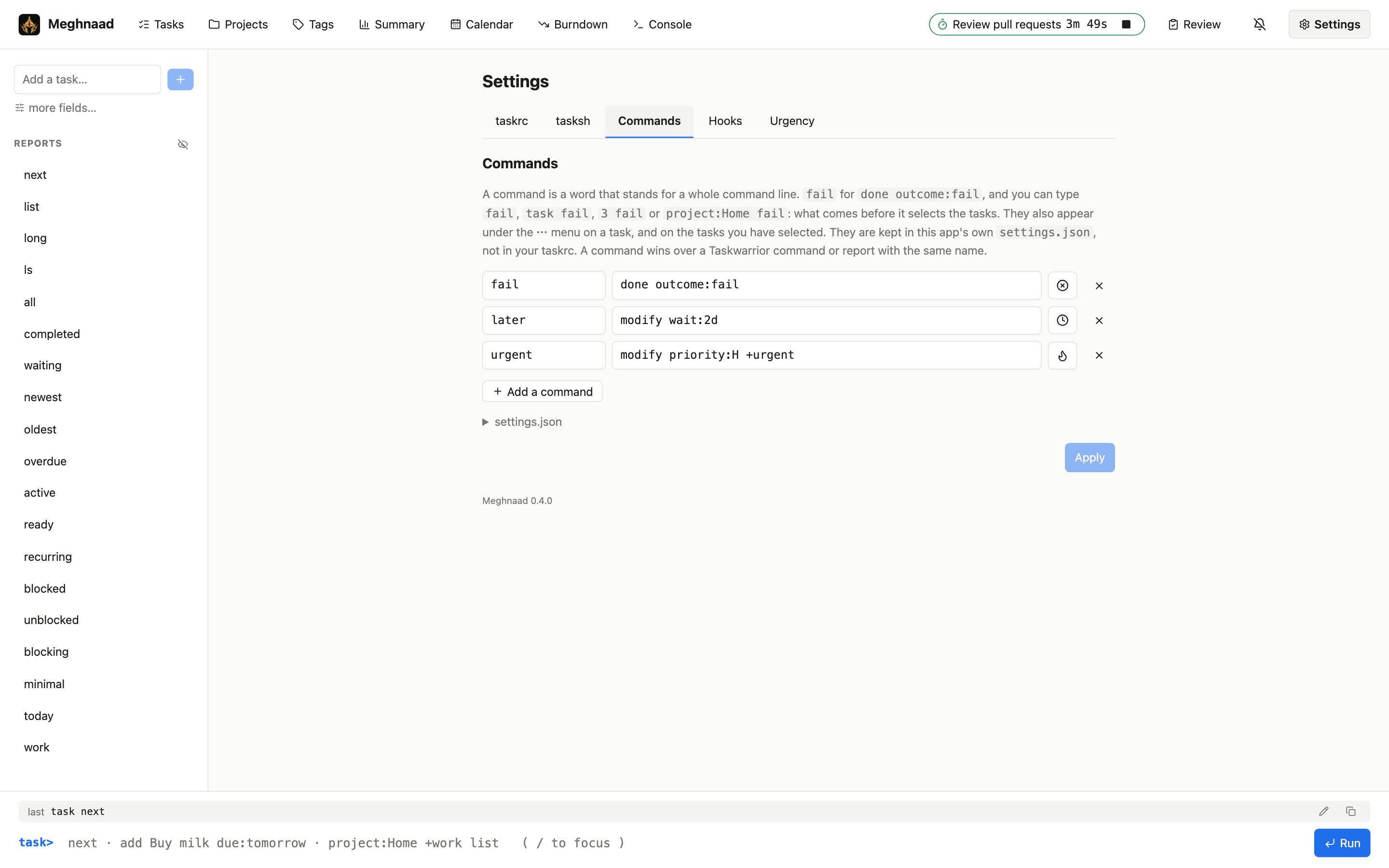Open the Summary view

tap(392, 24)
